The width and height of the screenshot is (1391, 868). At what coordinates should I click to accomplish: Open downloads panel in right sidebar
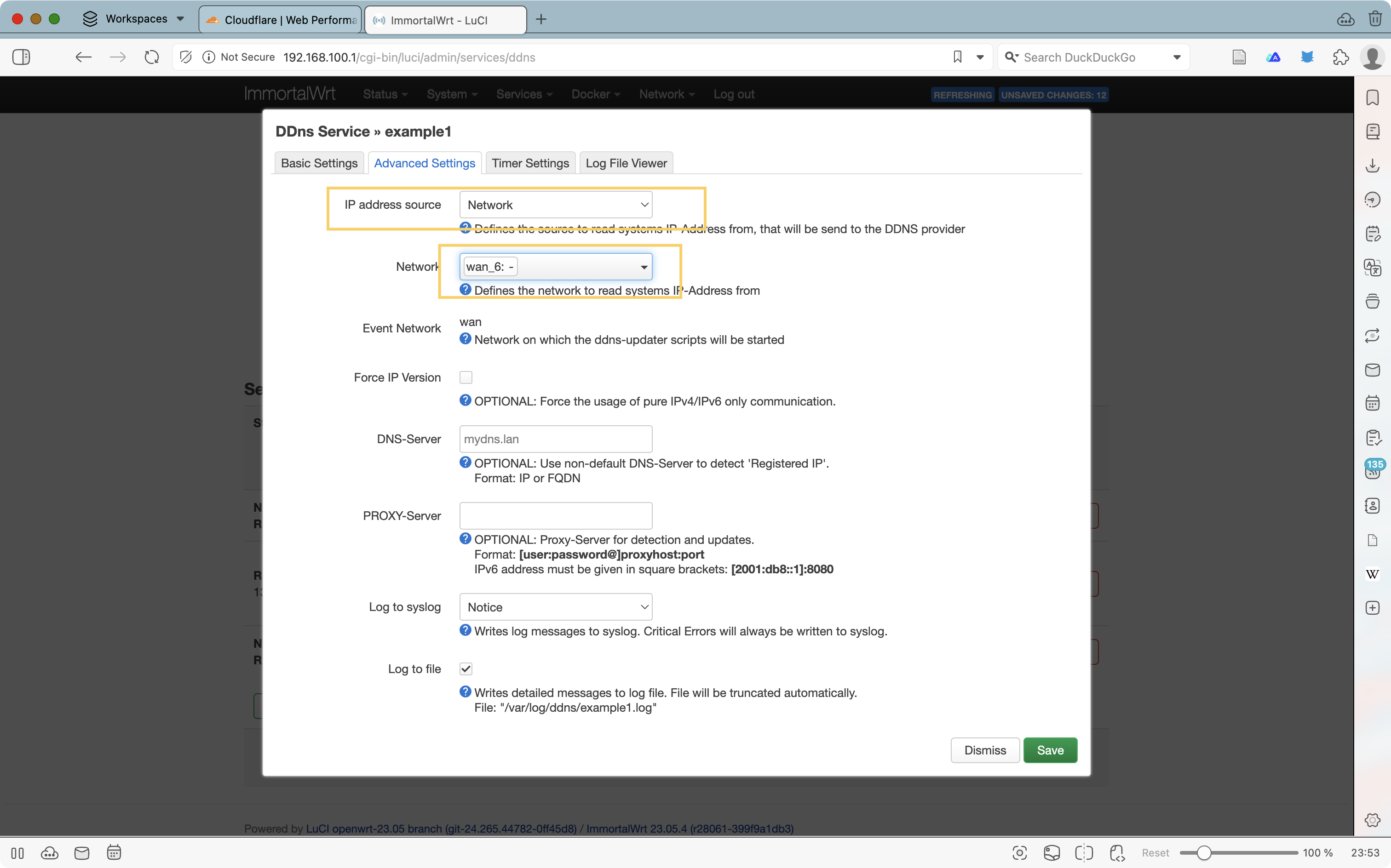point(1372,166)
